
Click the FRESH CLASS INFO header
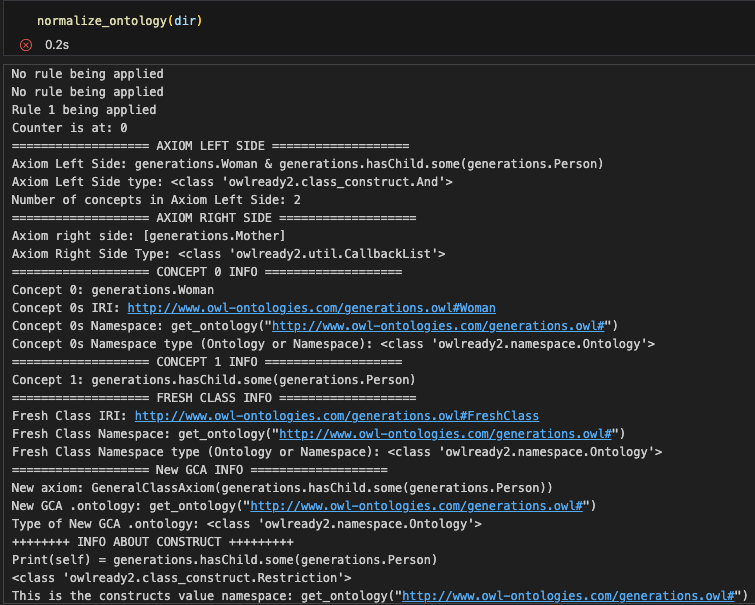206,397
